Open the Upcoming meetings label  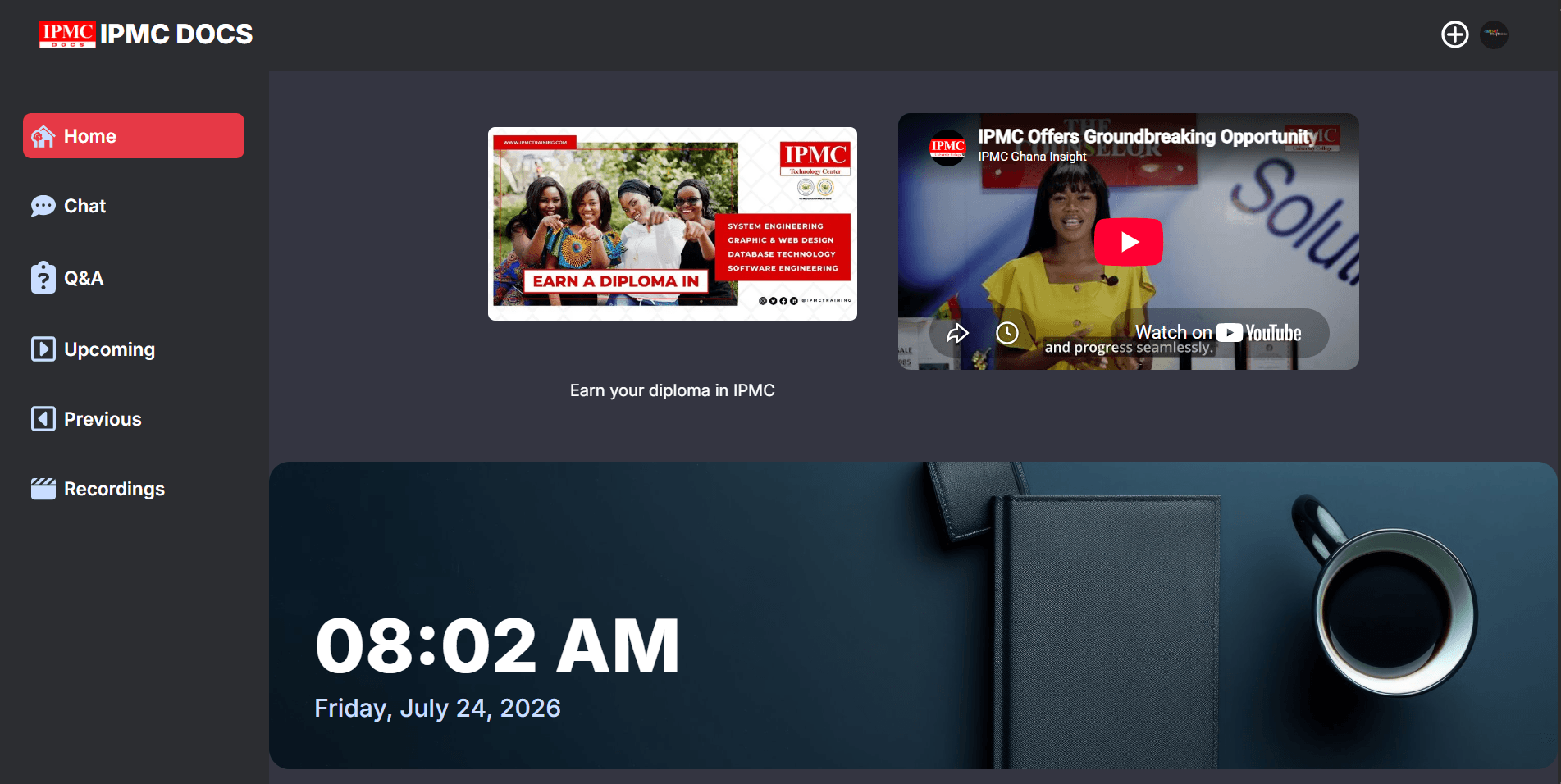point(110,349)
